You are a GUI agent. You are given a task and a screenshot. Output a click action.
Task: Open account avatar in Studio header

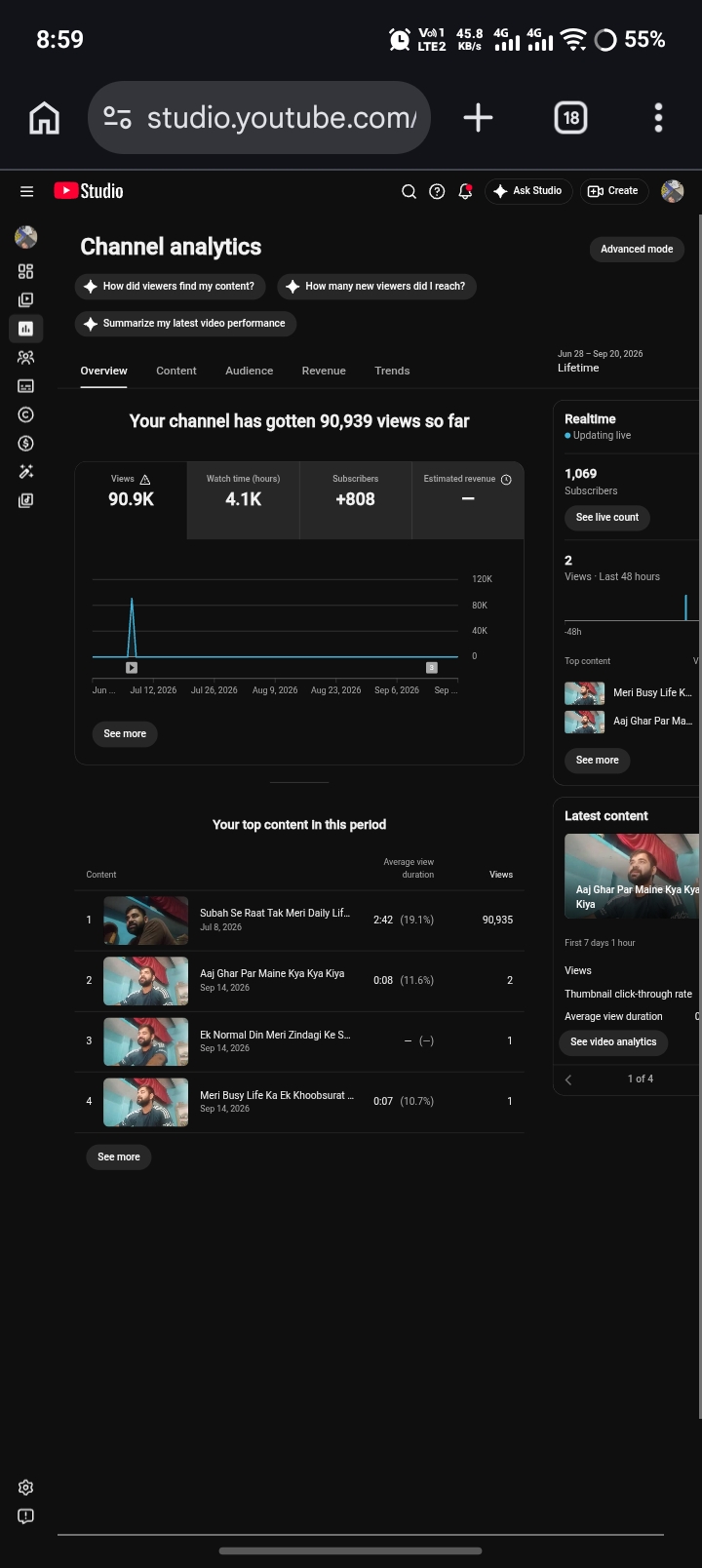673,191
